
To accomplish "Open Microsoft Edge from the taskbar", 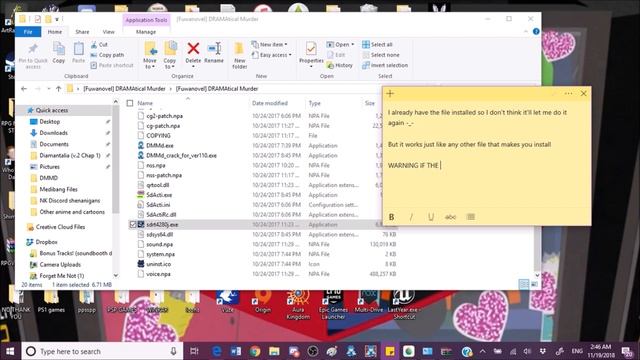I will click(x=217, y=351).
